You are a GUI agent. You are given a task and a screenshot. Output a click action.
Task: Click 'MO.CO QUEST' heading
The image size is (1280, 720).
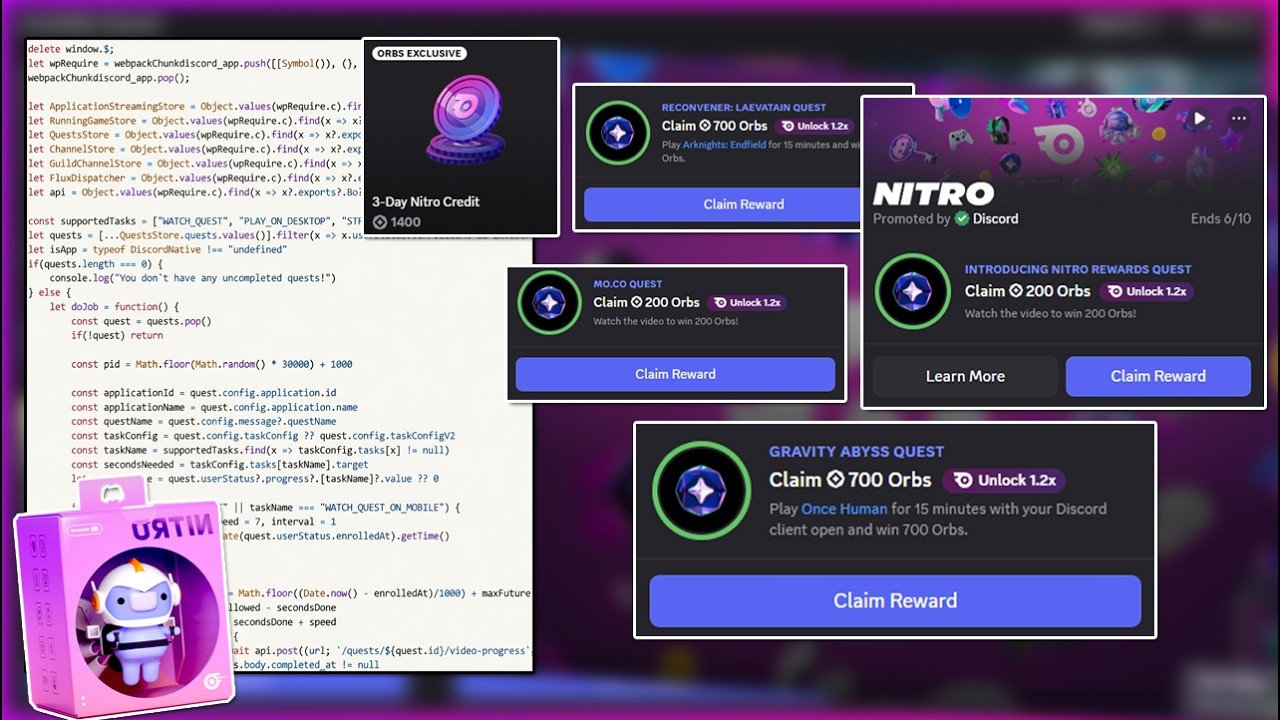(x=628, y=284)
